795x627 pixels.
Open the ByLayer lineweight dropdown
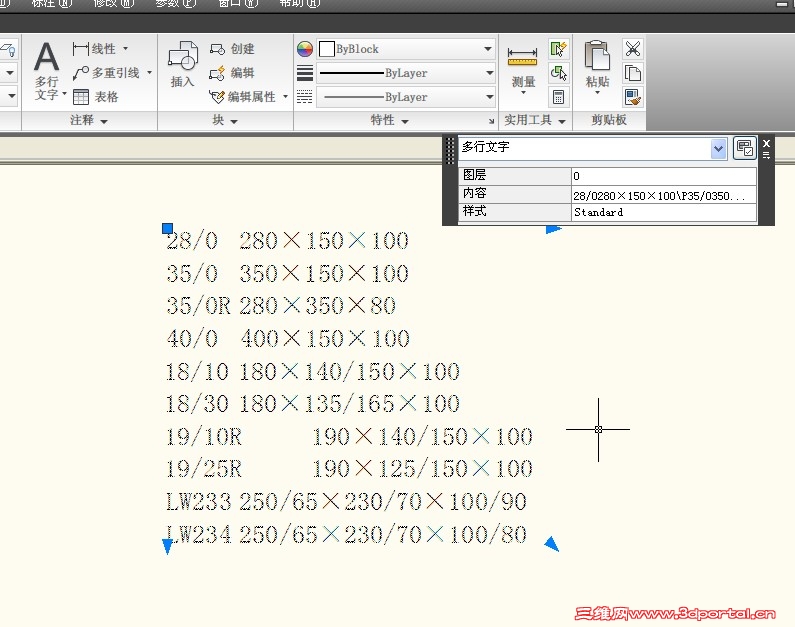pyautogui.click(x=489, y=73)
